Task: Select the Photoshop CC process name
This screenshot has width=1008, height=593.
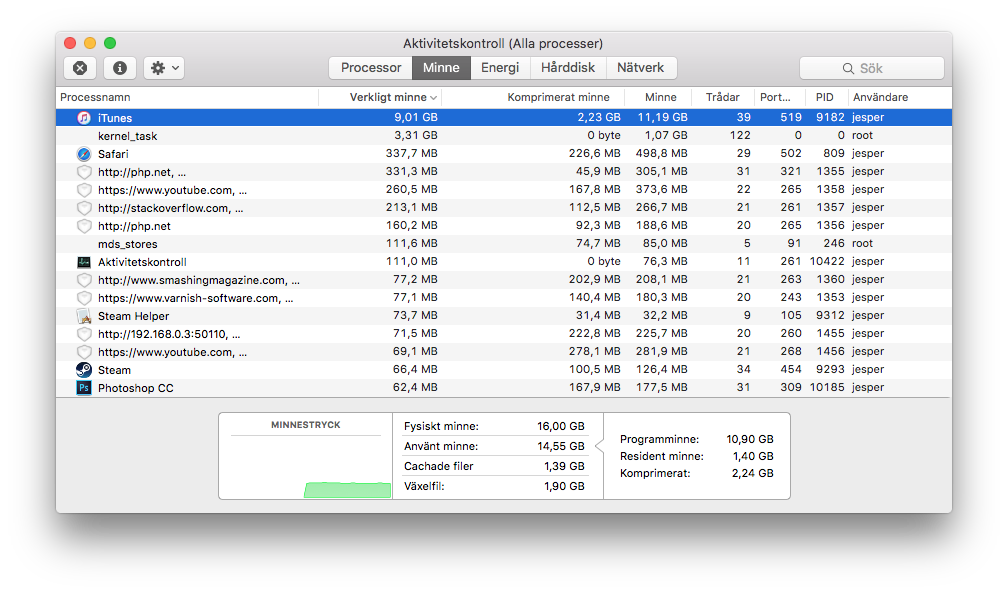Action: coord(136,388)
